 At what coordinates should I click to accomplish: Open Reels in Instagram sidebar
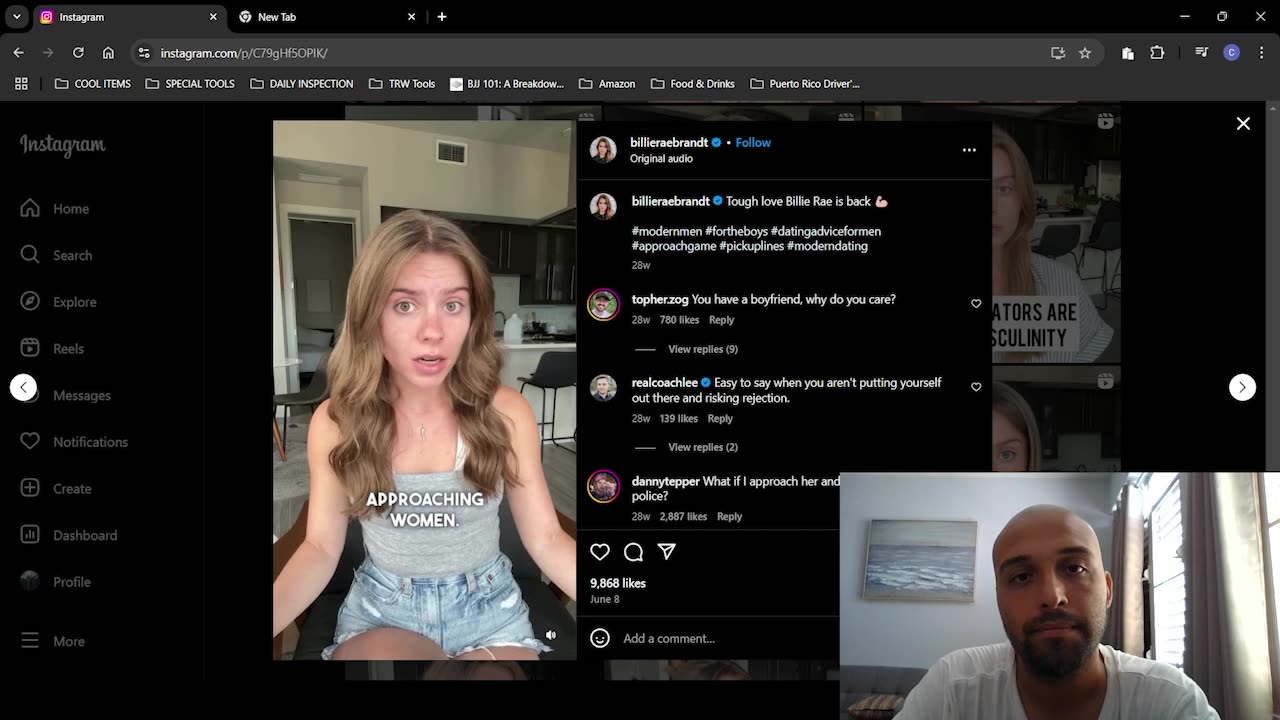click(x=53, y=348)
